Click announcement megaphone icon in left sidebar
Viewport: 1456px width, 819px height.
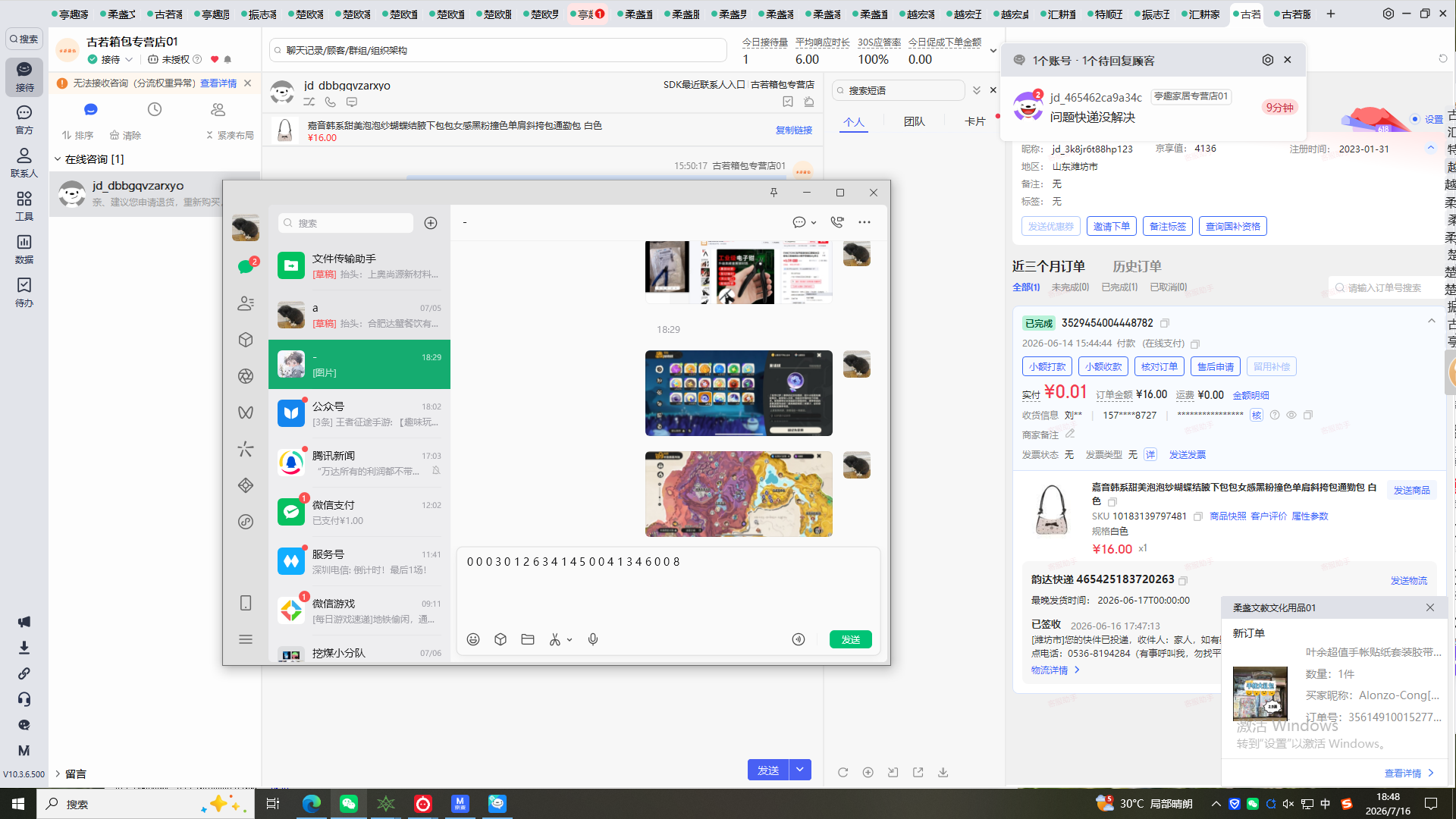pos(24,622)
